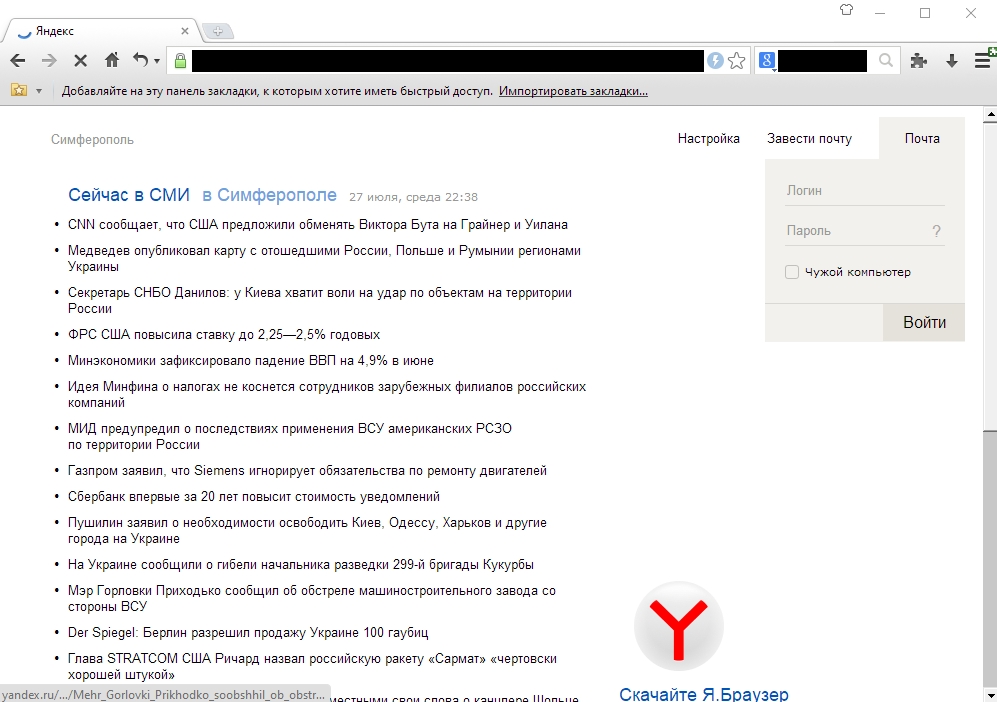Go back with the back arrow
The width and height of the screenshot is (997, 702).
pos(18,61)
